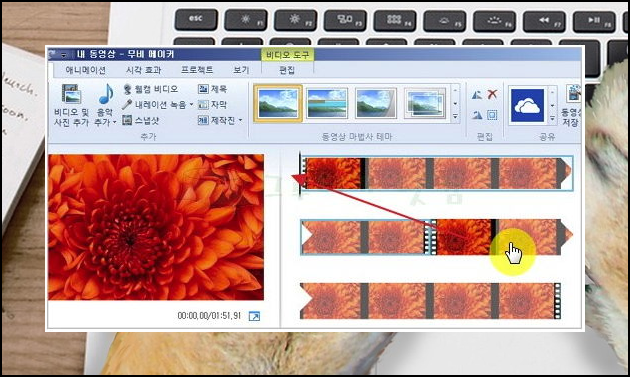
Task: Add 제작진 credits
Action: click(217, 120)
